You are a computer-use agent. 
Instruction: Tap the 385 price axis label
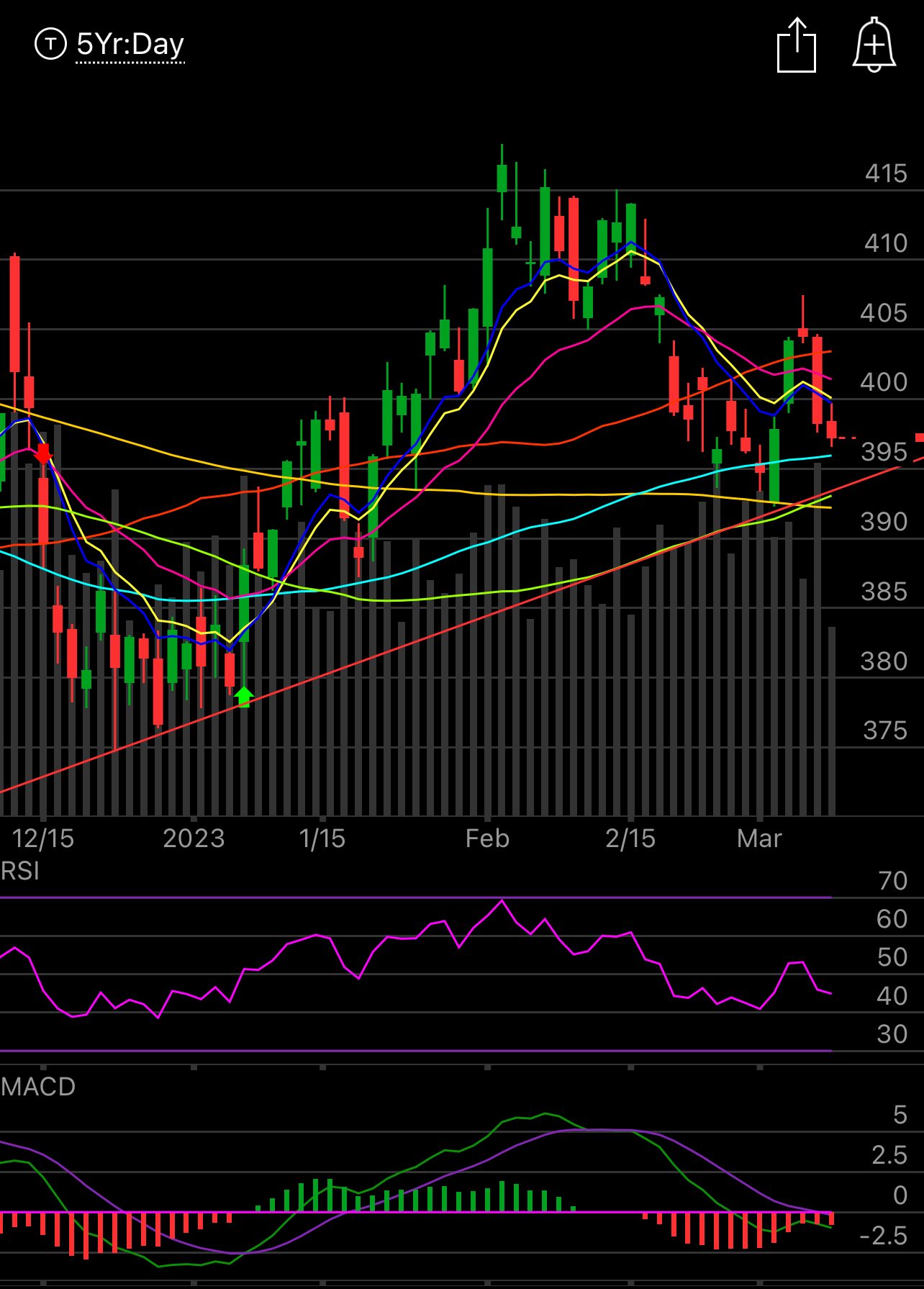(x=884, y=592)
